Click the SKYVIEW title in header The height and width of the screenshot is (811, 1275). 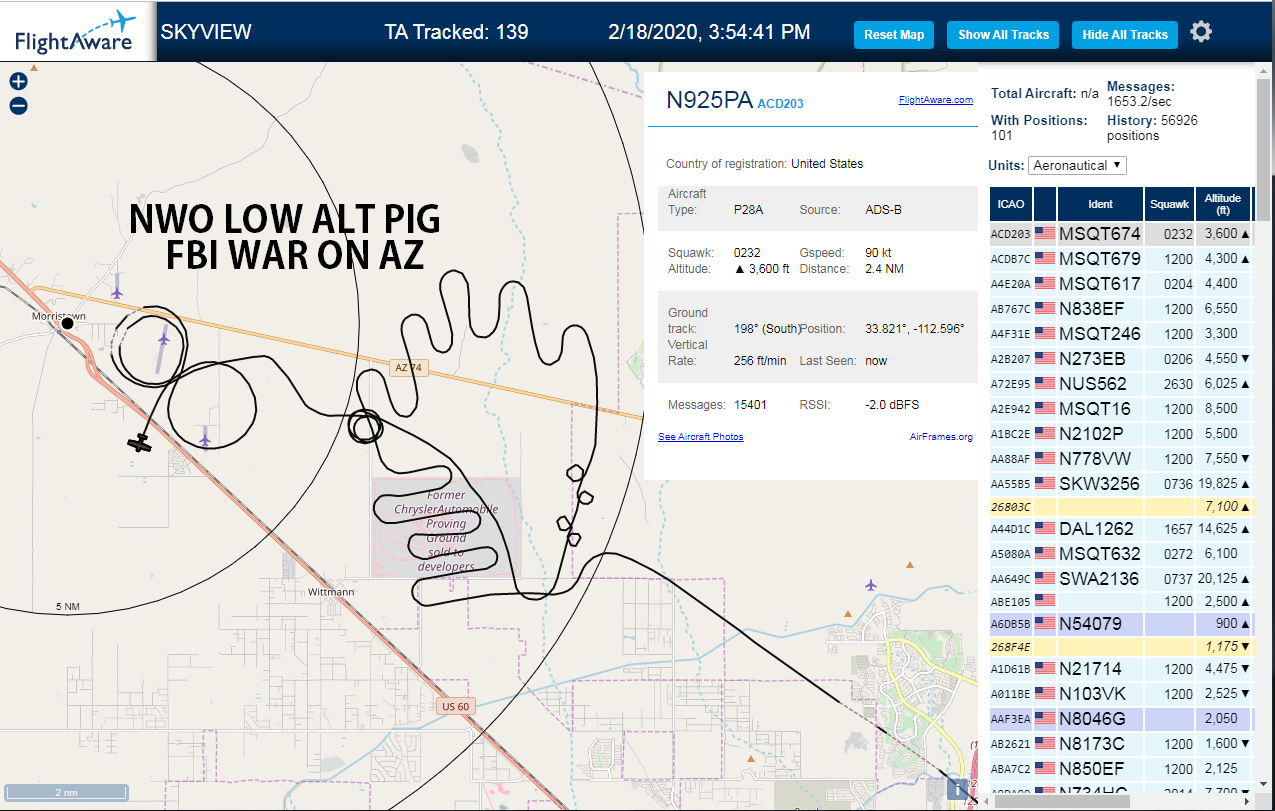tap(206, 32)
